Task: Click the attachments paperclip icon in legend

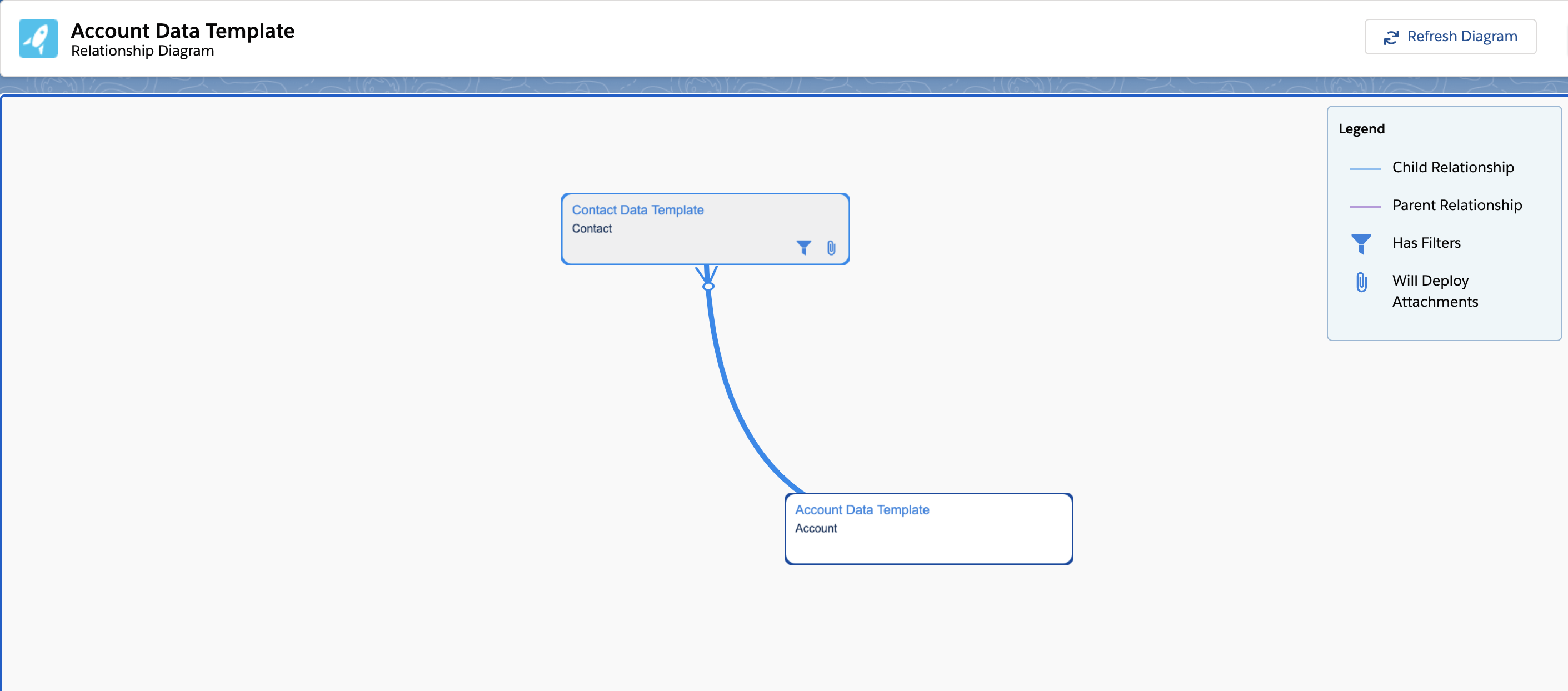Action: pyautogui.click(x=1362, y=282)
